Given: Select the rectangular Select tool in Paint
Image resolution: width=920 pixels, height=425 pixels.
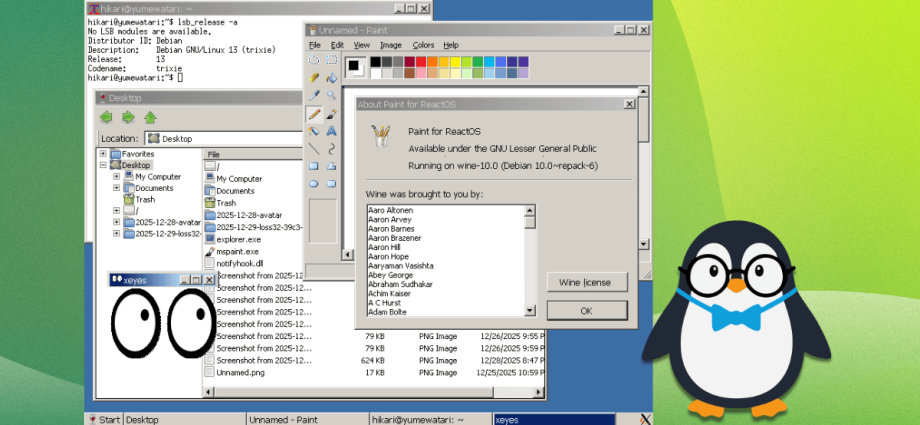Looking at the screenshot, I should pos(332,59).
